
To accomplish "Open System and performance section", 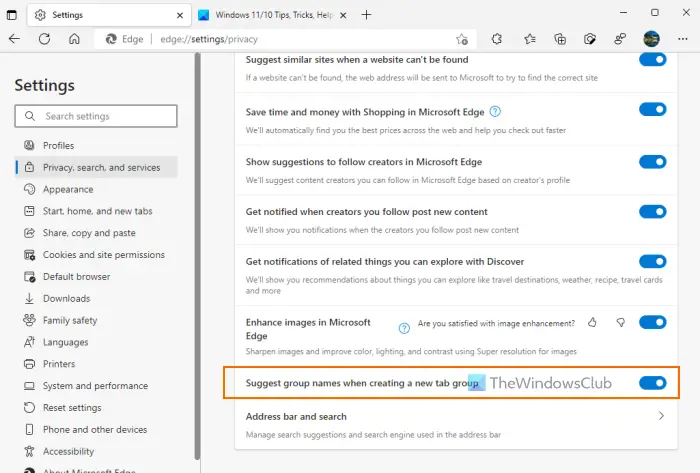I will tap(97, 386).
